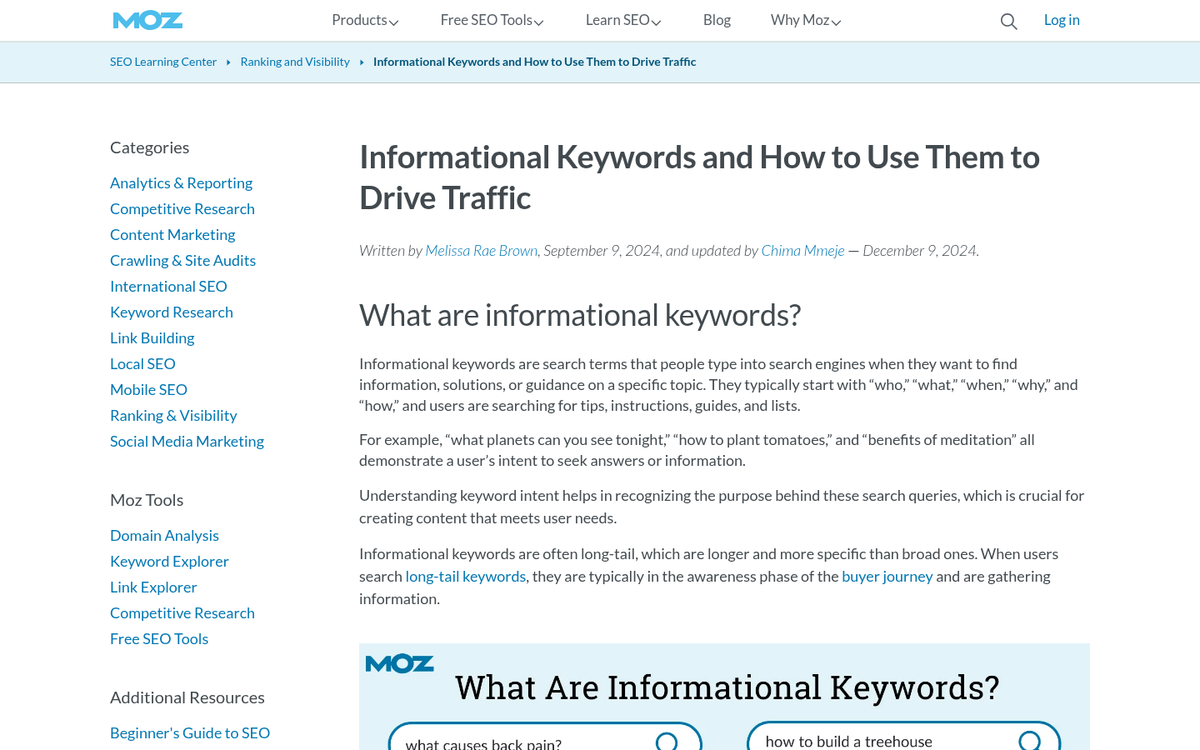The height and width of the screenshot is (750, 1200).
Task: Open site search using the magnifying glass icon
Action: (1008, 20)
